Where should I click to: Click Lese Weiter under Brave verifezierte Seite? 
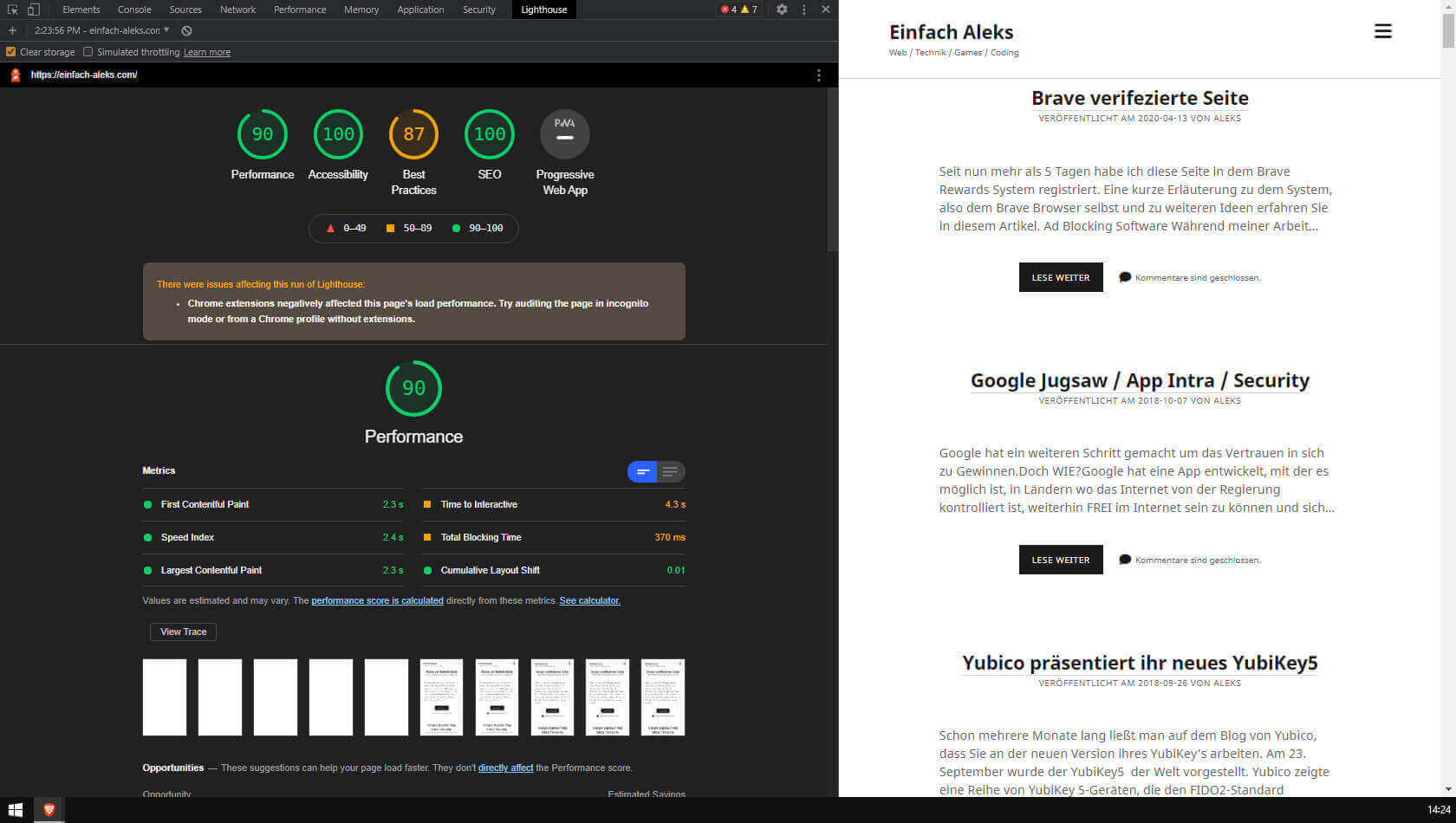point(1061,277)
